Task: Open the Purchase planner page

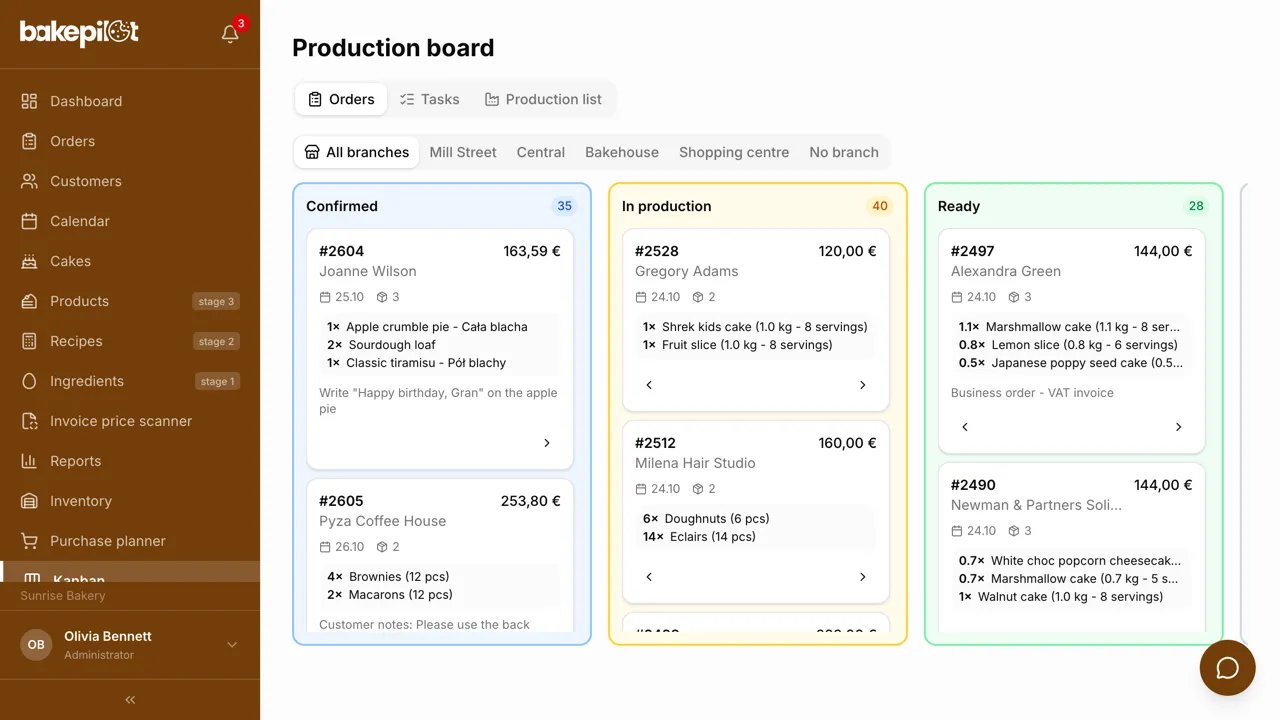Action: point(130,541)
